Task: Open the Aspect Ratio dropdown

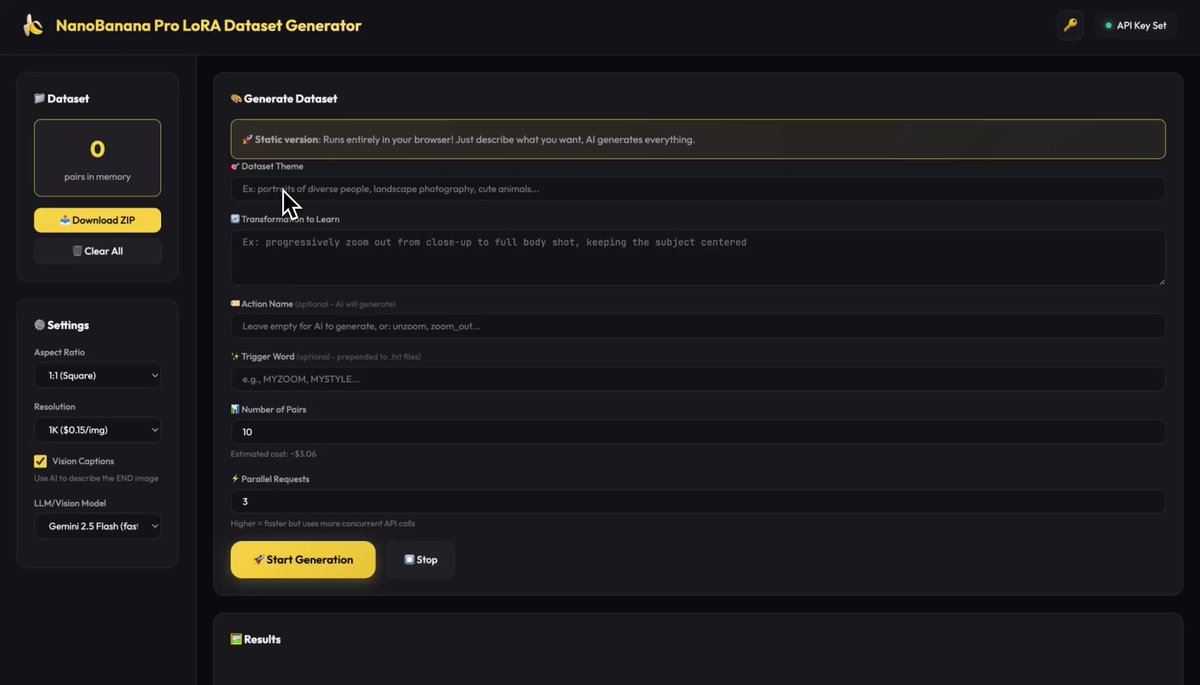Action: [97, 376]
